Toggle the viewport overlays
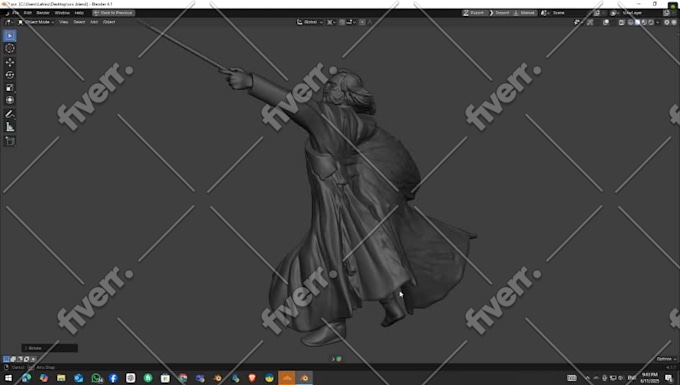The height and width of the screenshot is (385, 680). 605,22
